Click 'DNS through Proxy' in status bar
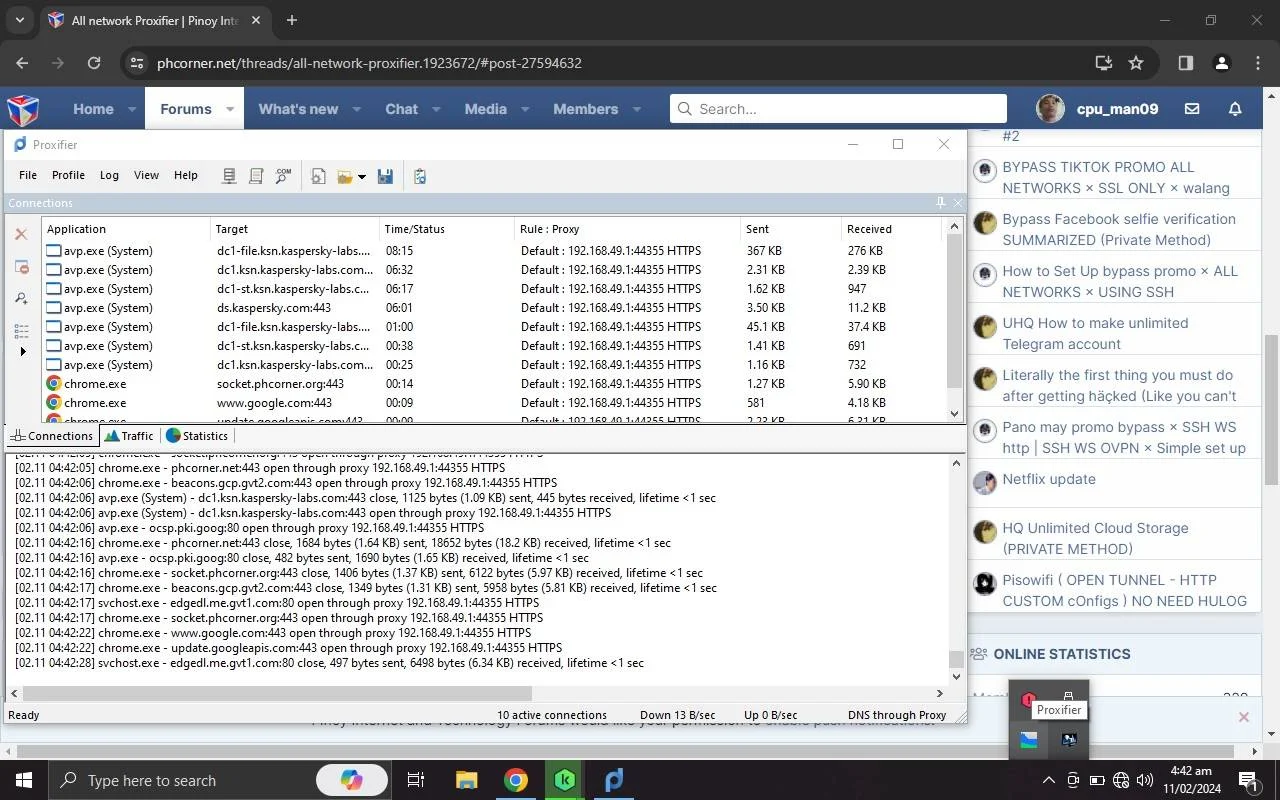This screenshot has width=1280, height=800. click(x=897, y=715)
